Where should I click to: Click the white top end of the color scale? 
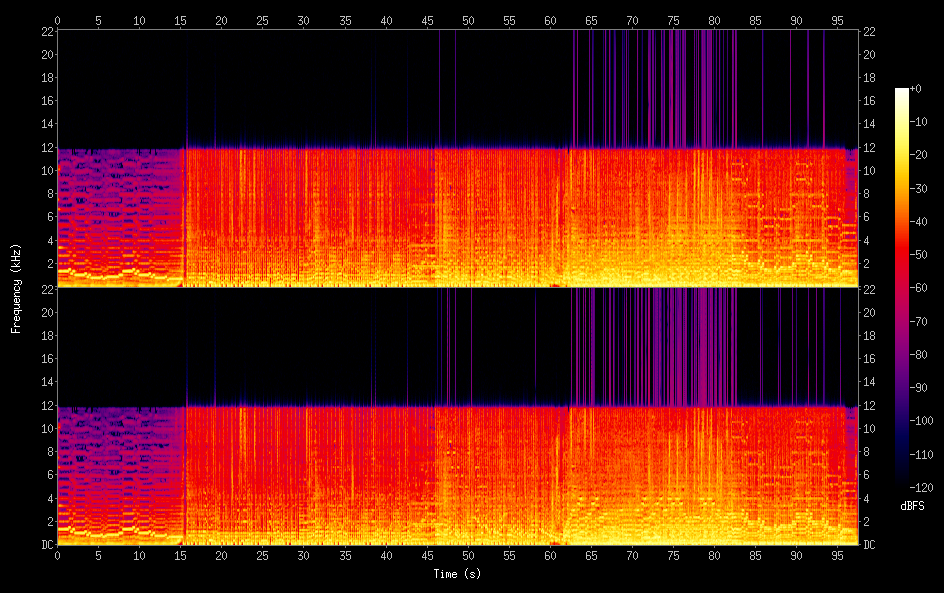[902, 91]
